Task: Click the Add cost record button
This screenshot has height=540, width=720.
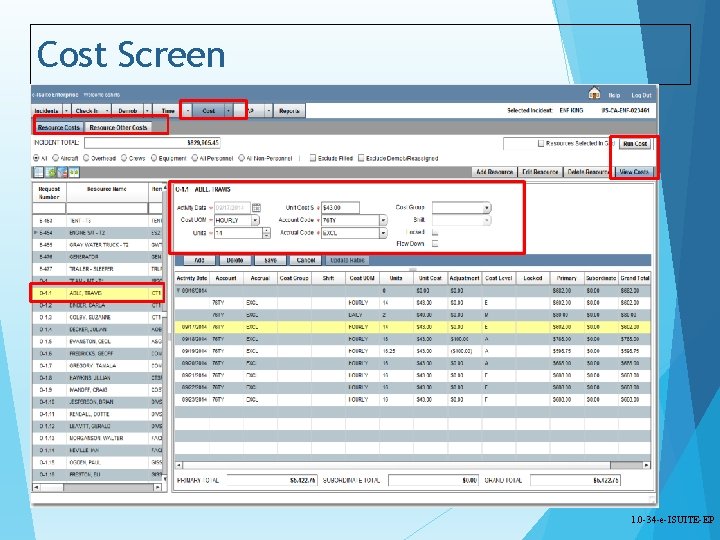Action: point(199,260)
